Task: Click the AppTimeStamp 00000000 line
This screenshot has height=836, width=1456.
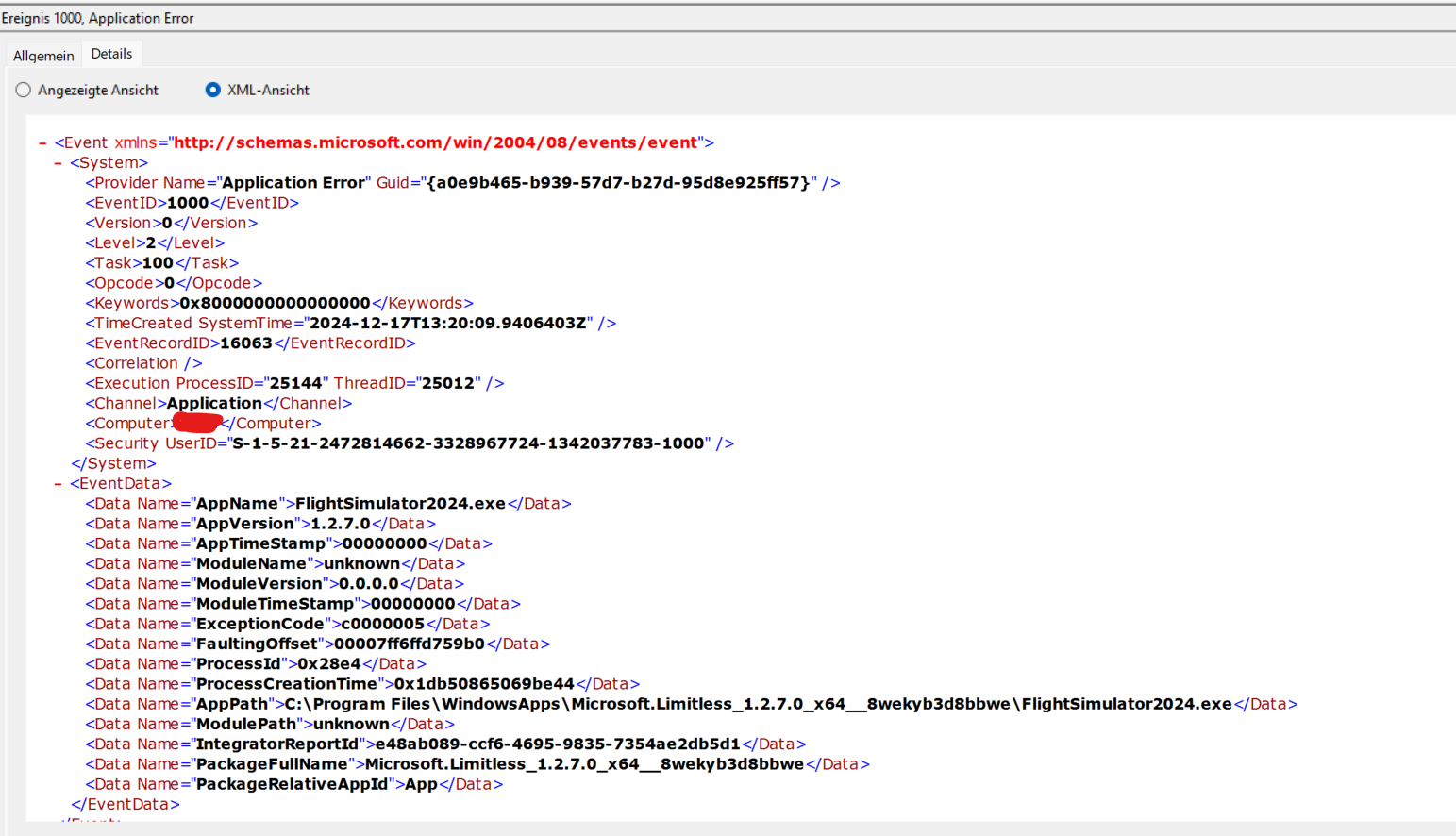Action: pyautogui.click(x=289, y=543)
